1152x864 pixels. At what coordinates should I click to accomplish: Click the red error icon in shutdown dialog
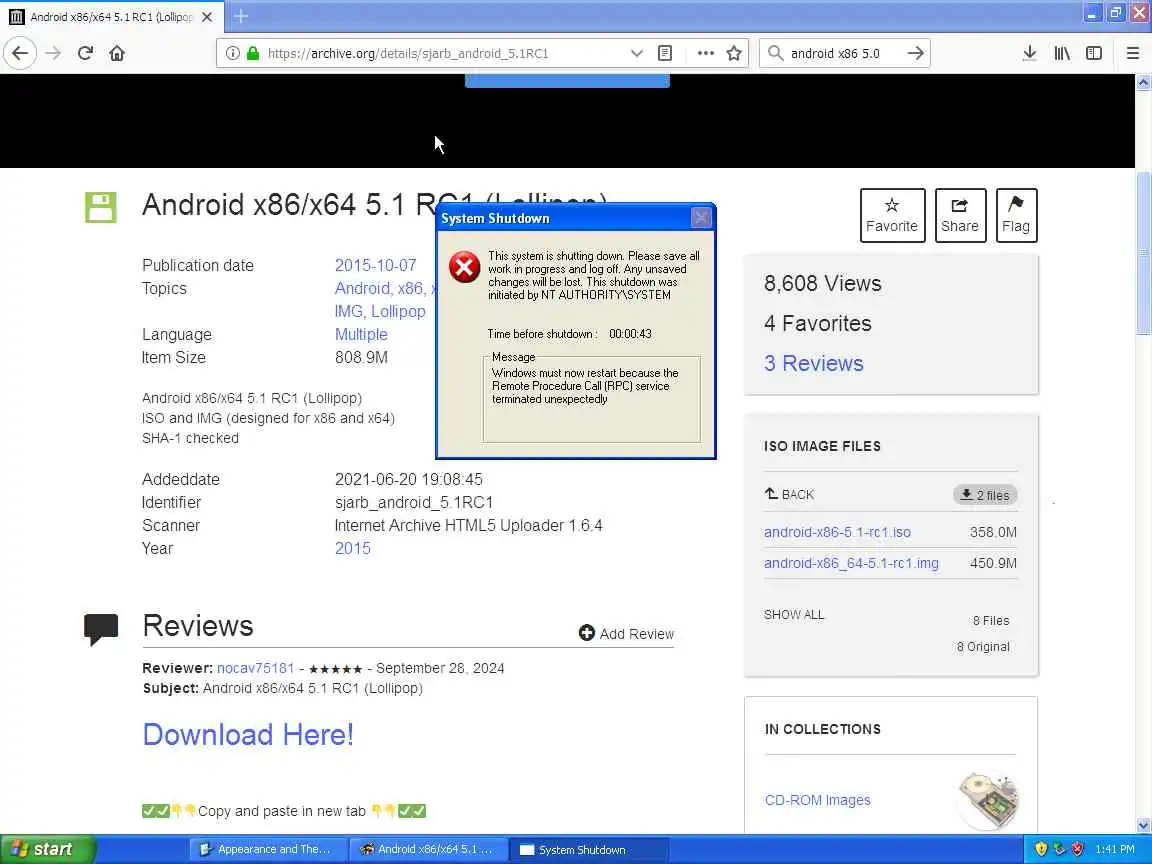pyautogui.click(x=464, y=267)
